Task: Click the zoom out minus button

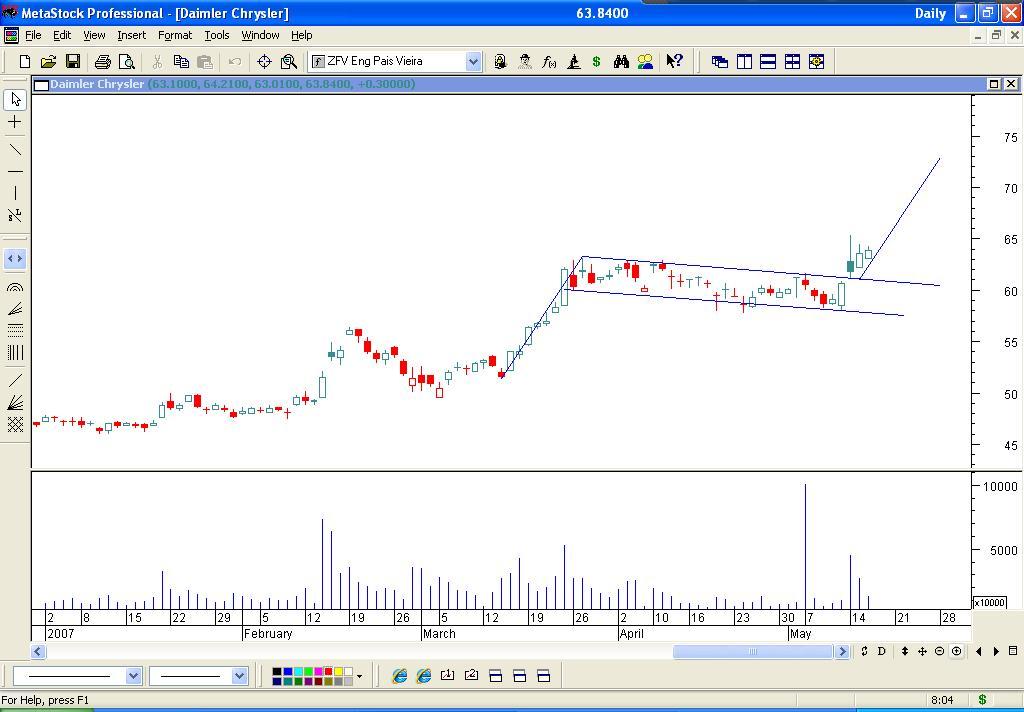Action: [x=939, y=651]
